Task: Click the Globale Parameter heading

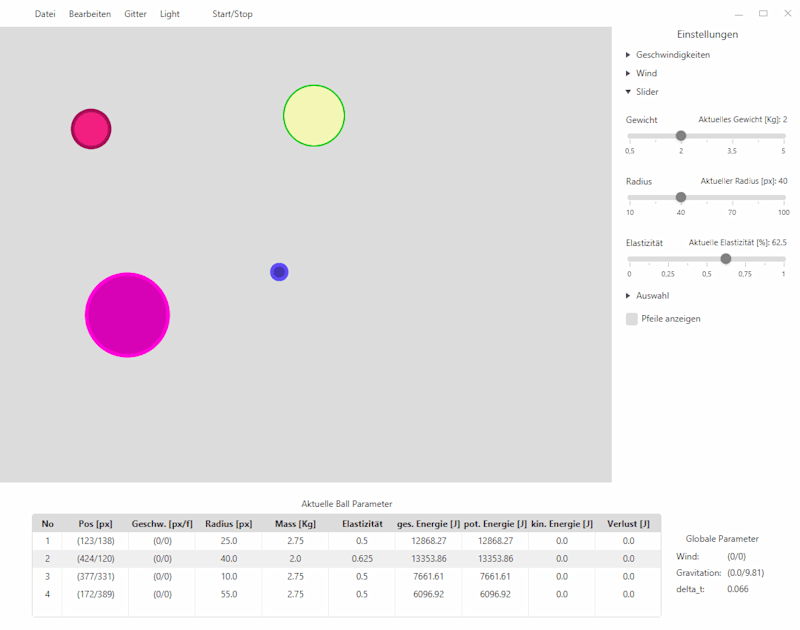Action: tap(721, 539)
